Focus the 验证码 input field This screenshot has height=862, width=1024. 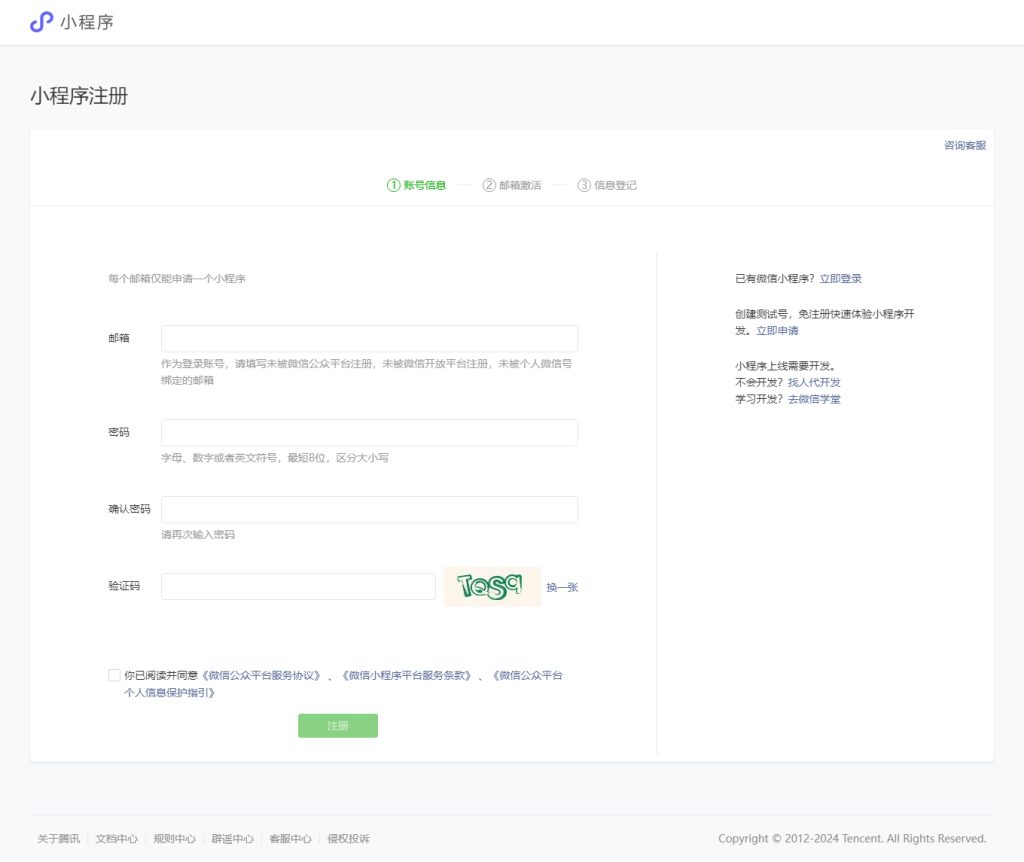298,586
